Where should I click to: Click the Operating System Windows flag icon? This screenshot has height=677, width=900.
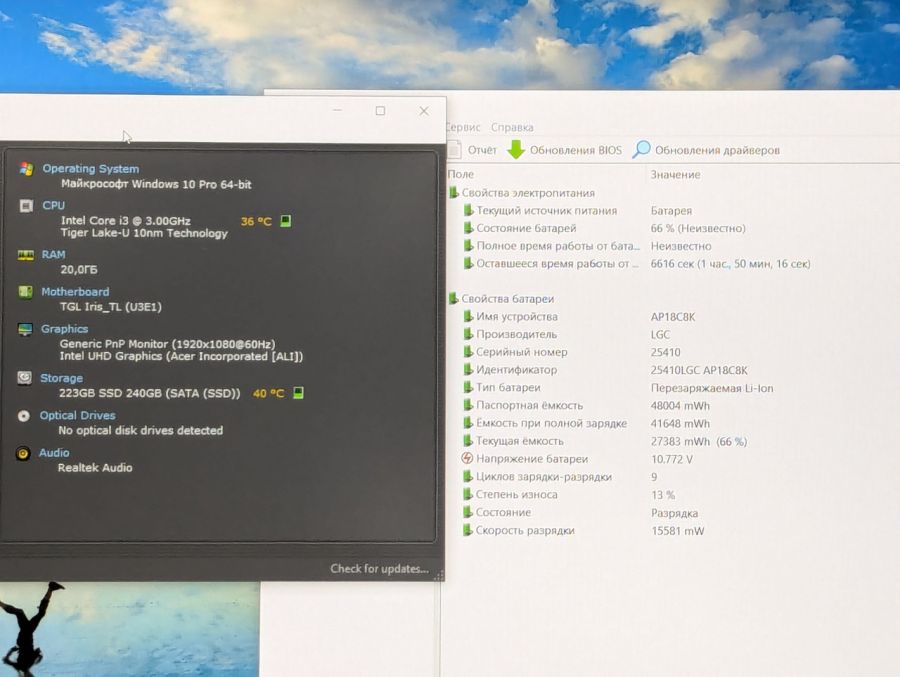pos(26,169)
